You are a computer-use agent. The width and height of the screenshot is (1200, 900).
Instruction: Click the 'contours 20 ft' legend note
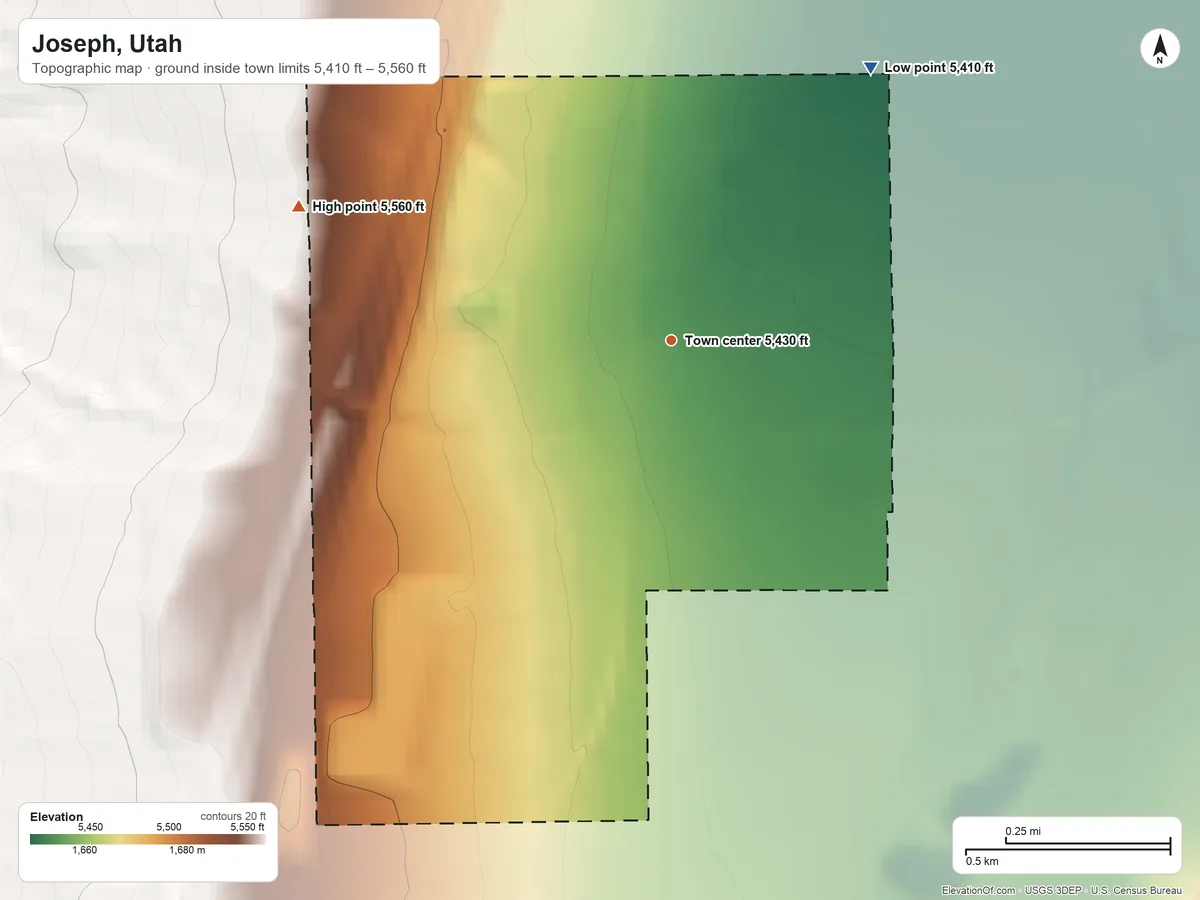pos(233,817)
